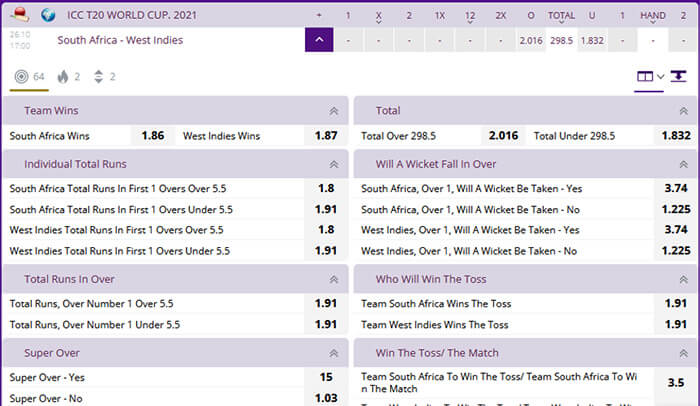Screen dimensions: 700x406
Task: Pick South Africa first over Under 5.5
Action: 326,209
